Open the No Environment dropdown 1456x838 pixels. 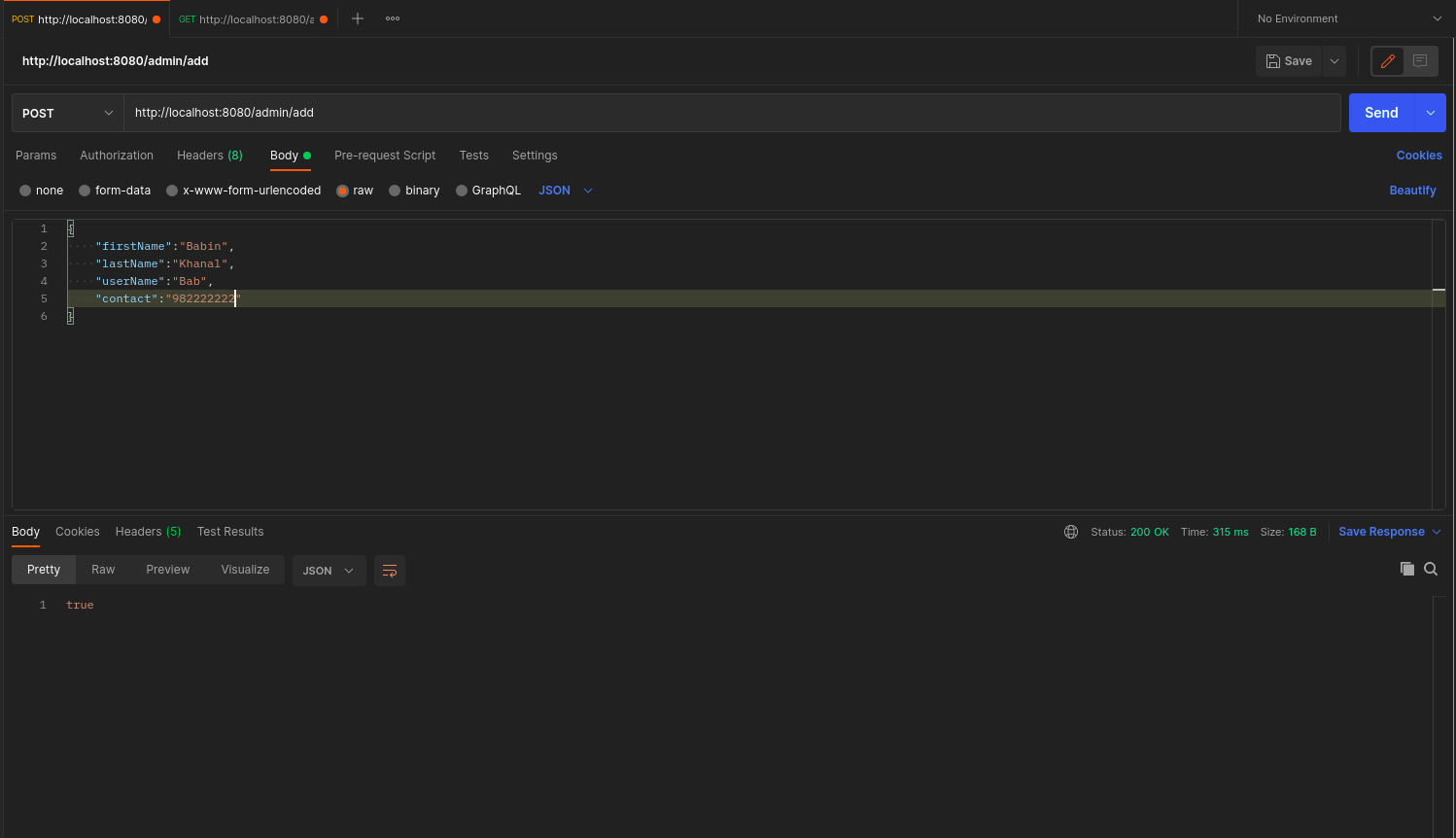pyautogui.click(x=1349, y=18)
